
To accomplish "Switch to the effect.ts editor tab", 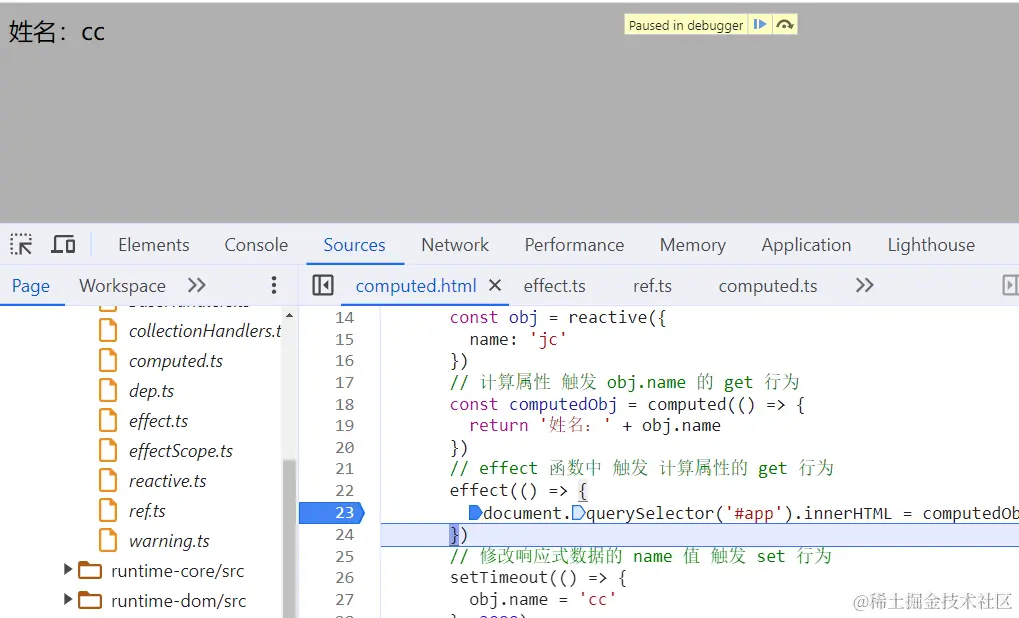I will click(x=554, y=286).
